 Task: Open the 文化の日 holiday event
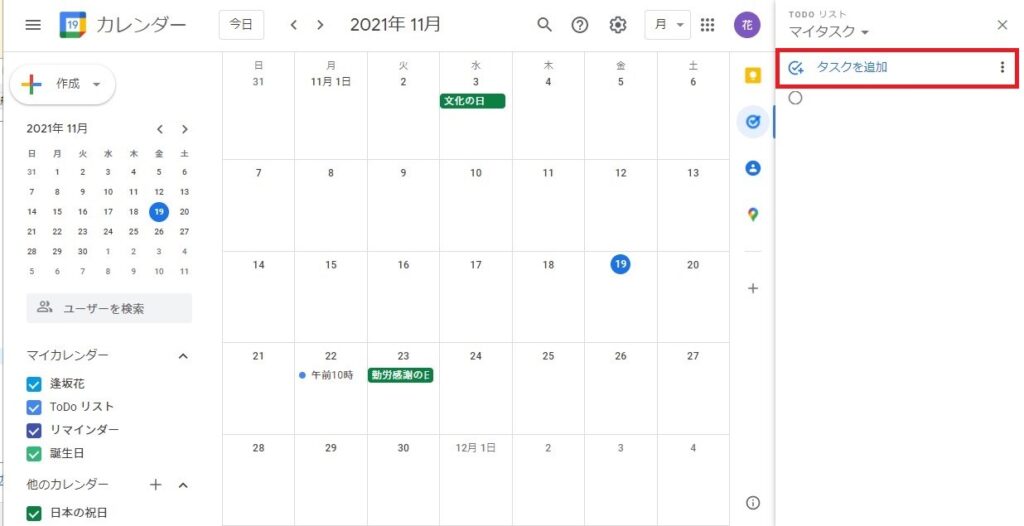(472, 101)
